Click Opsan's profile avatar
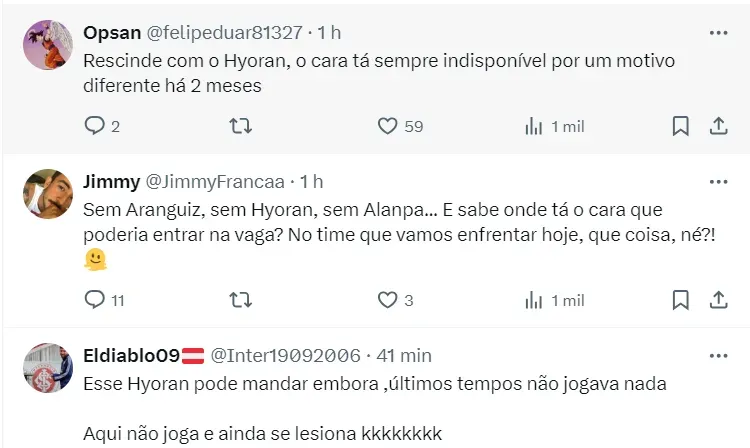Image resolution: width=750 pixels, height=448 pixels. point(47,45)
